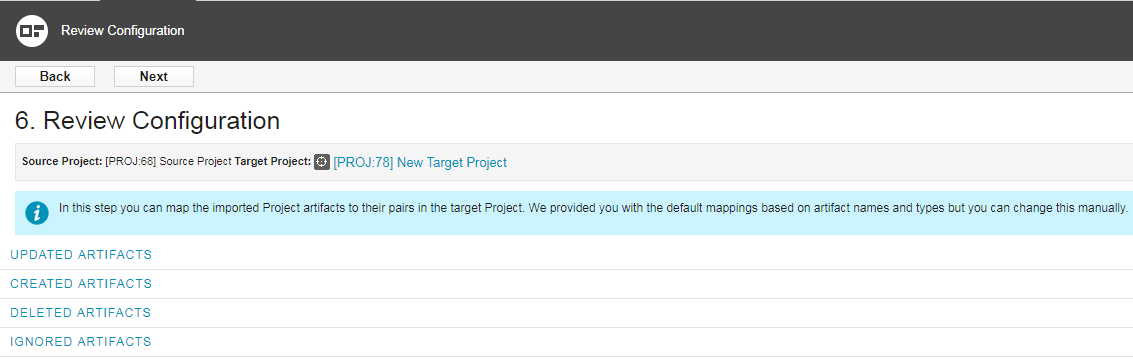Expand the Ignored Artifacts section

click(x=81, y=342)
